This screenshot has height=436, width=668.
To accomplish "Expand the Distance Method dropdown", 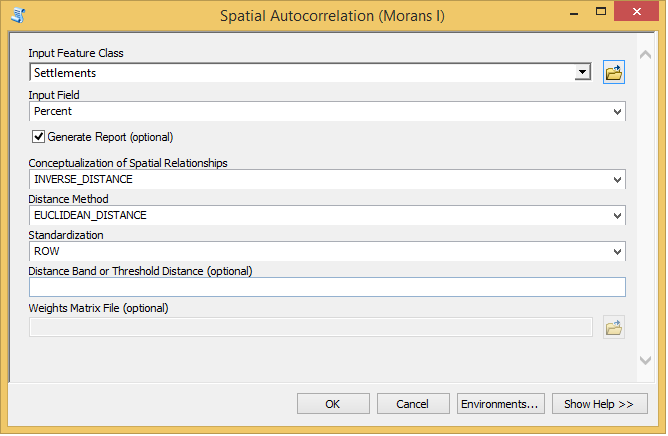I will coord(617,215).
